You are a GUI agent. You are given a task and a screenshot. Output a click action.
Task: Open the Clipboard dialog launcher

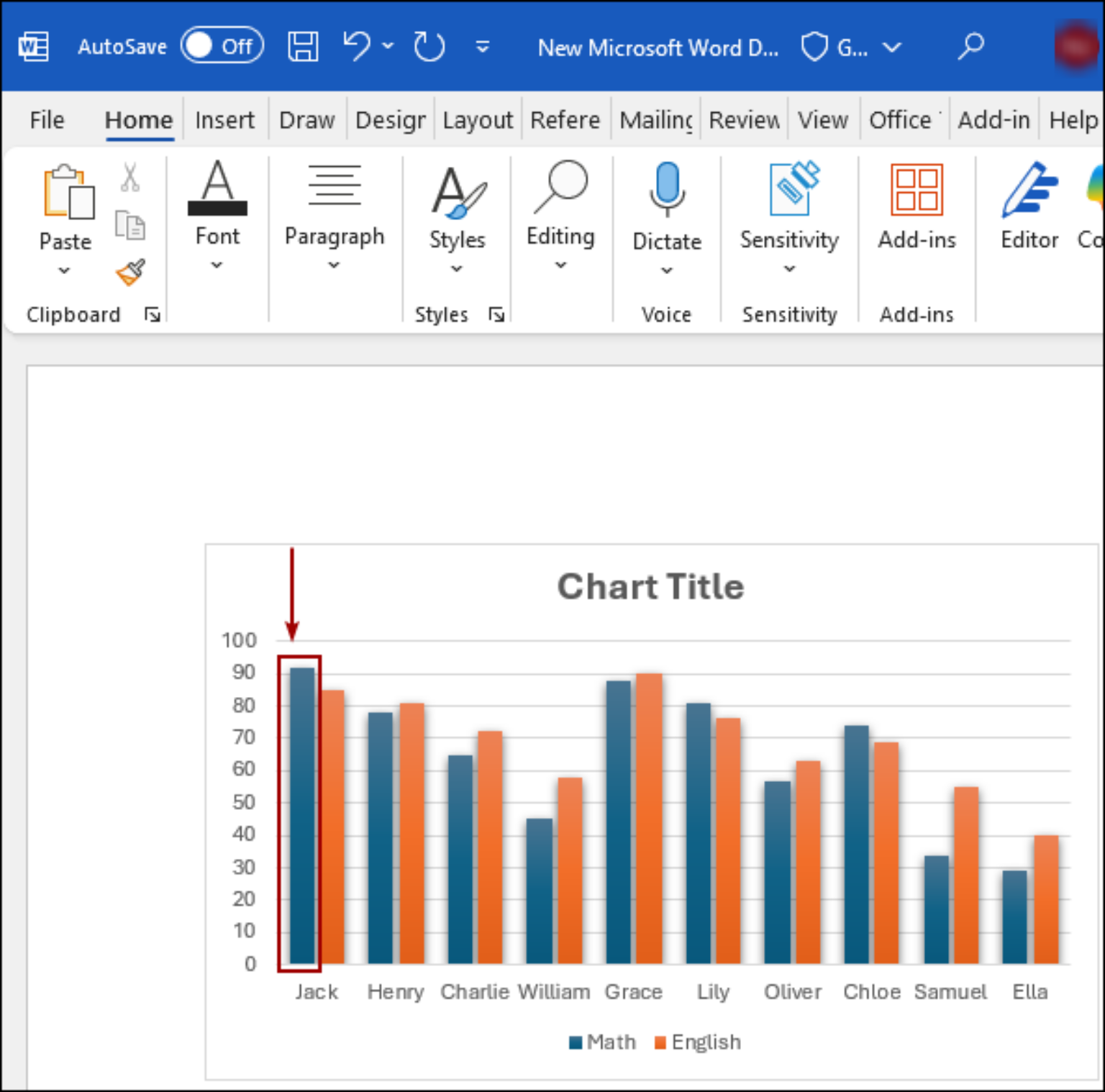tap(153, 314)
